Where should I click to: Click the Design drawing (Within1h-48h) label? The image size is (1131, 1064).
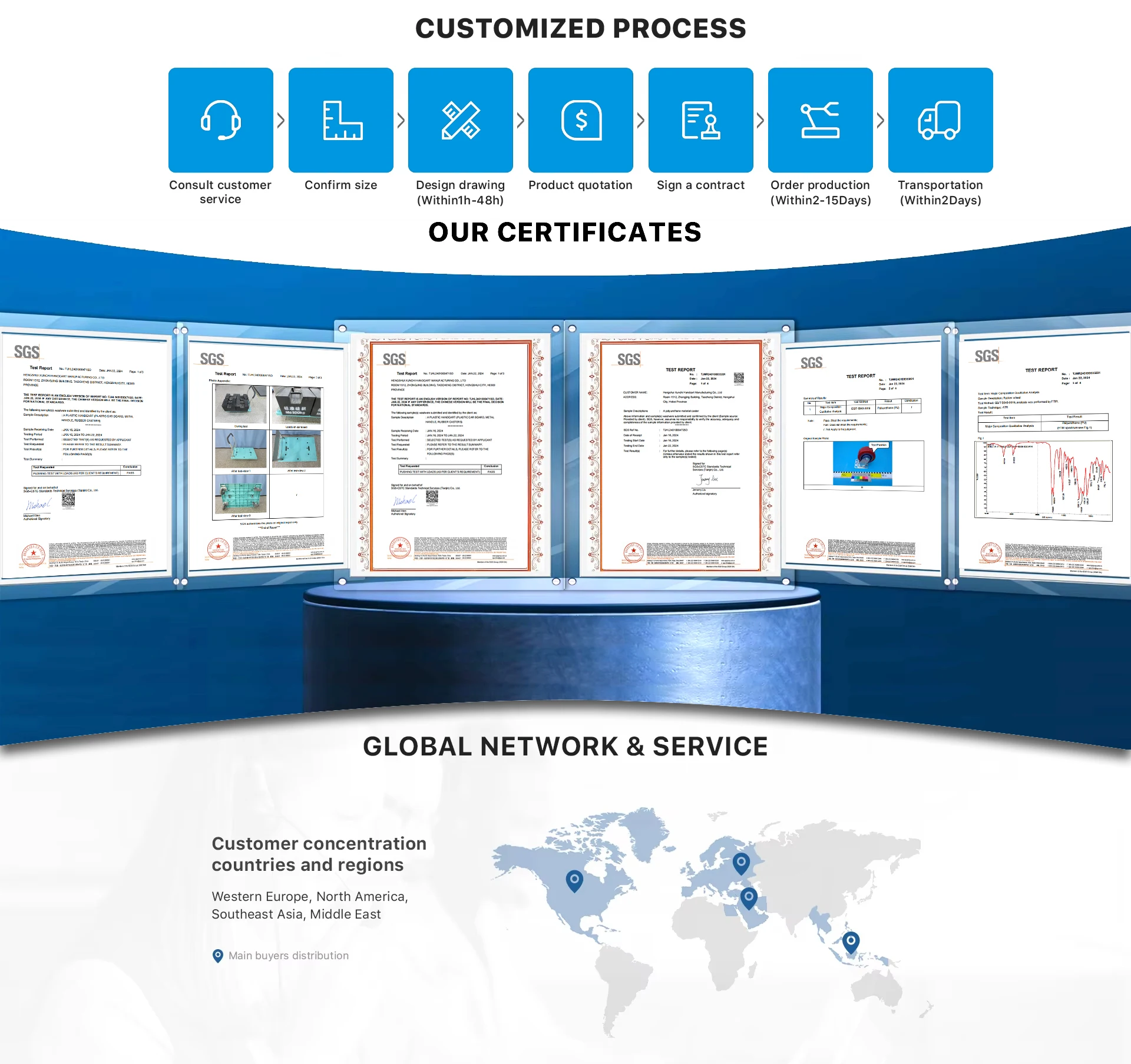point(461,193)
